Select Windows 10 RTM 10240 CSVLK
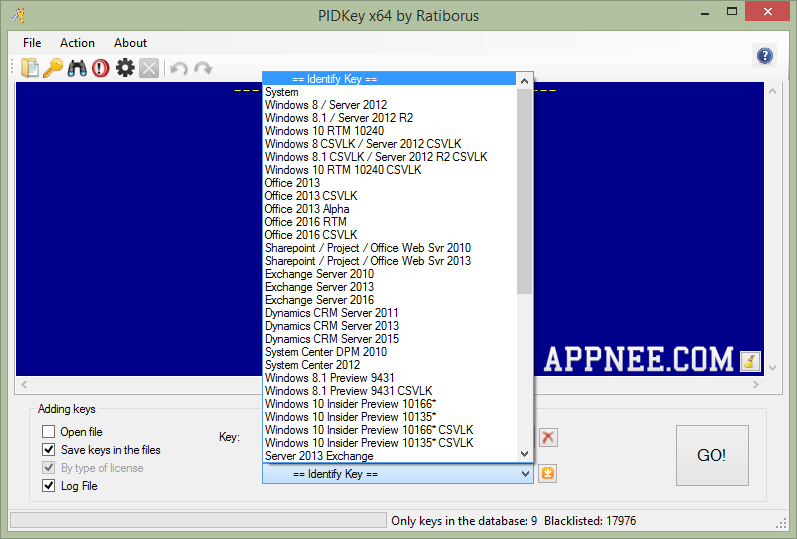This screenshot has height=539, width=797. click(389, 170)
